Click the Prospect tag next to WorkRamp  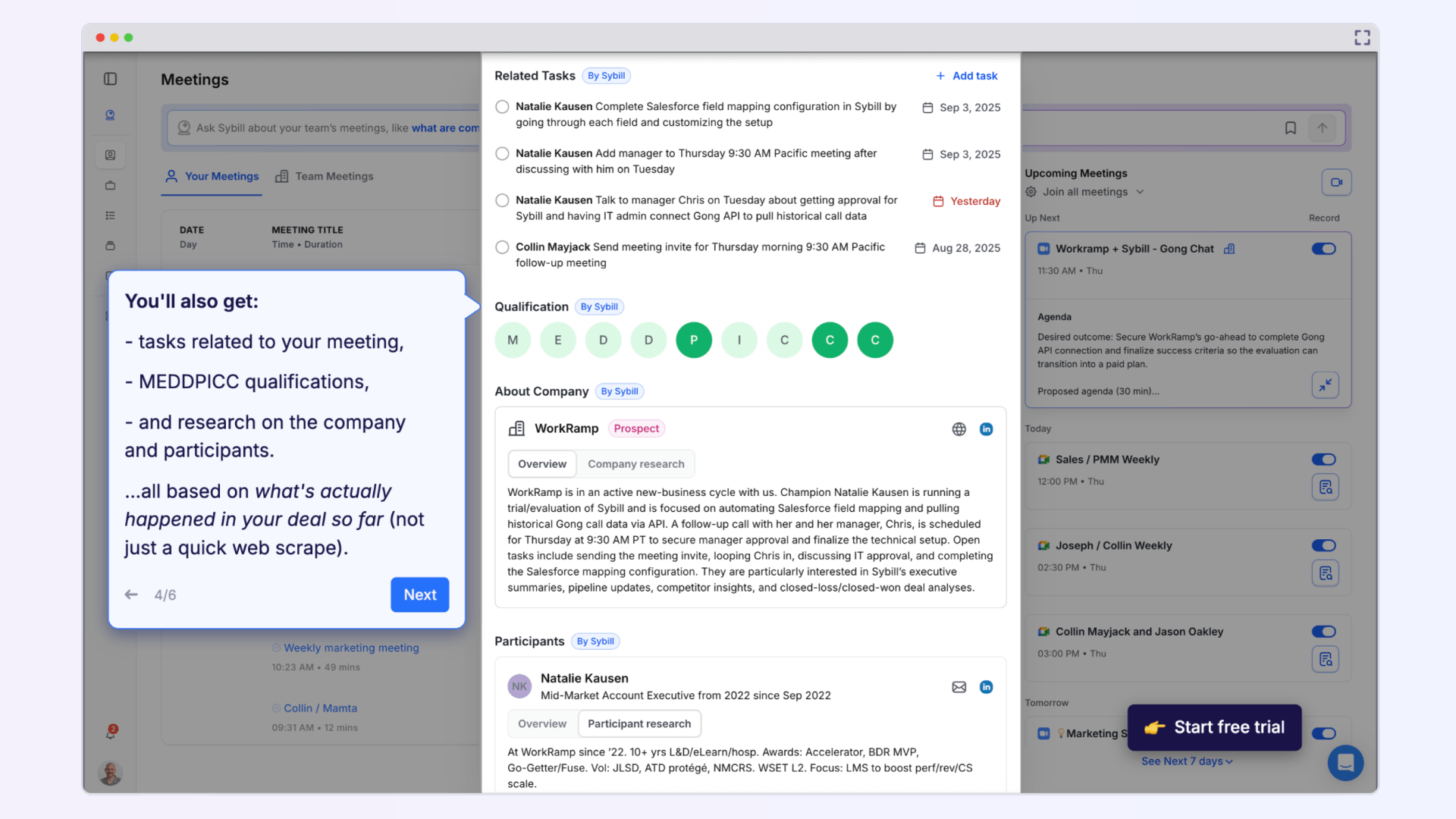pos(636,428)
